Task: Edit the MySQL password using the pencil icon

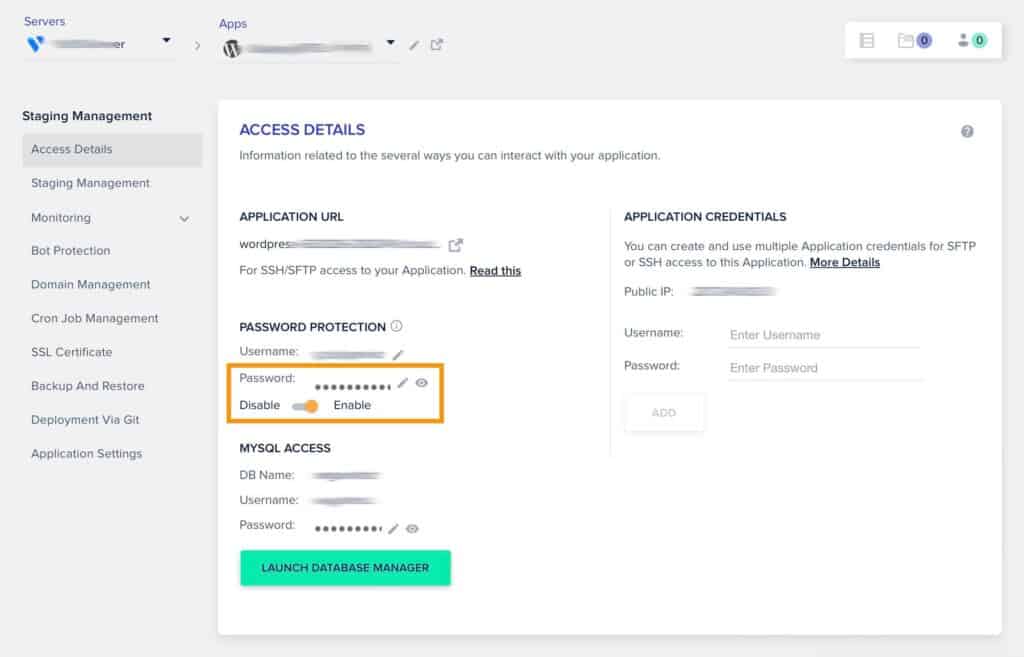Action: click(394, 528)
